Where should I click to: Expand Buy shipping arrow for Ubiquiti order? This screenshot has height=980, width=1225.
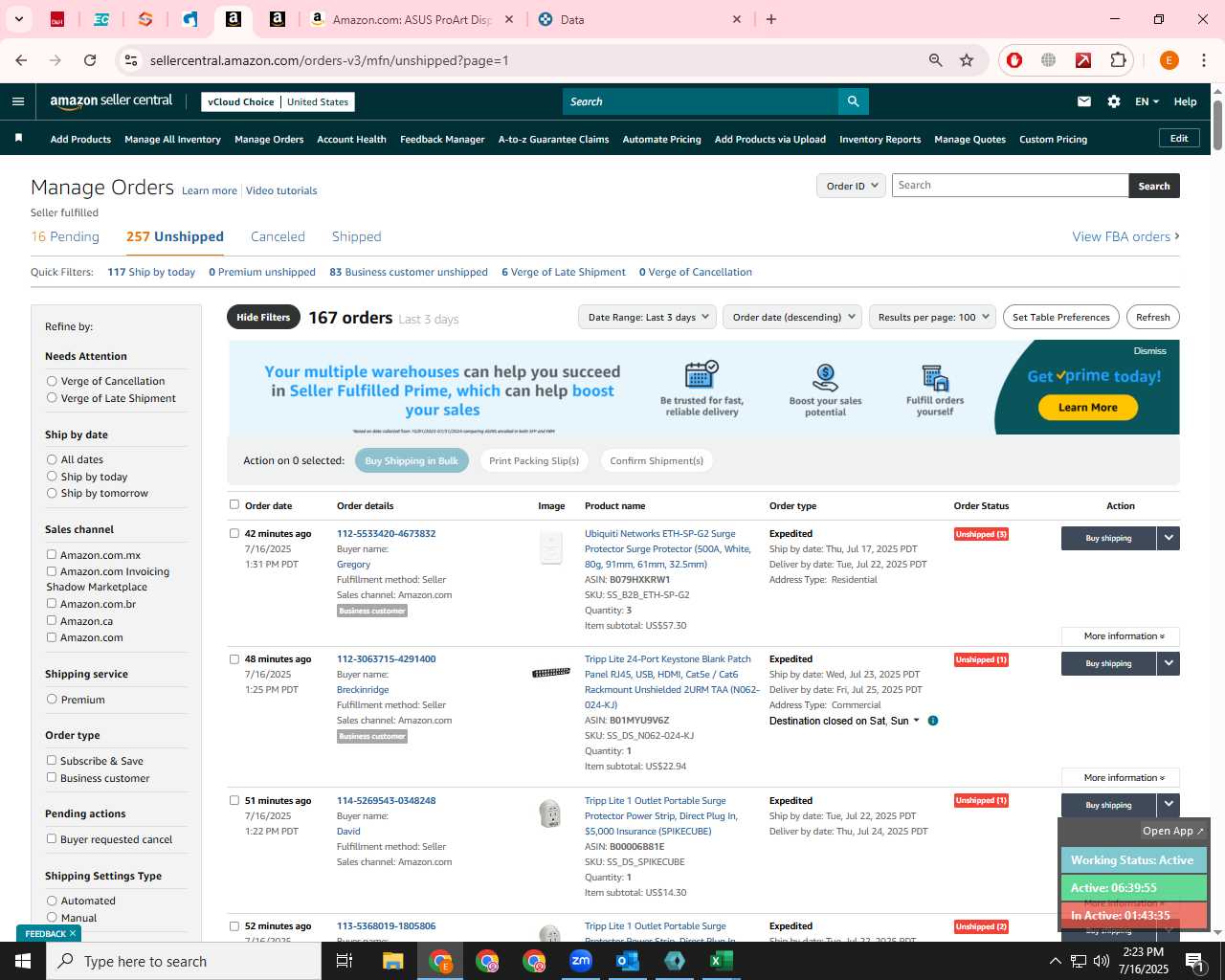pyautogui.click(x=1169, y=538)
